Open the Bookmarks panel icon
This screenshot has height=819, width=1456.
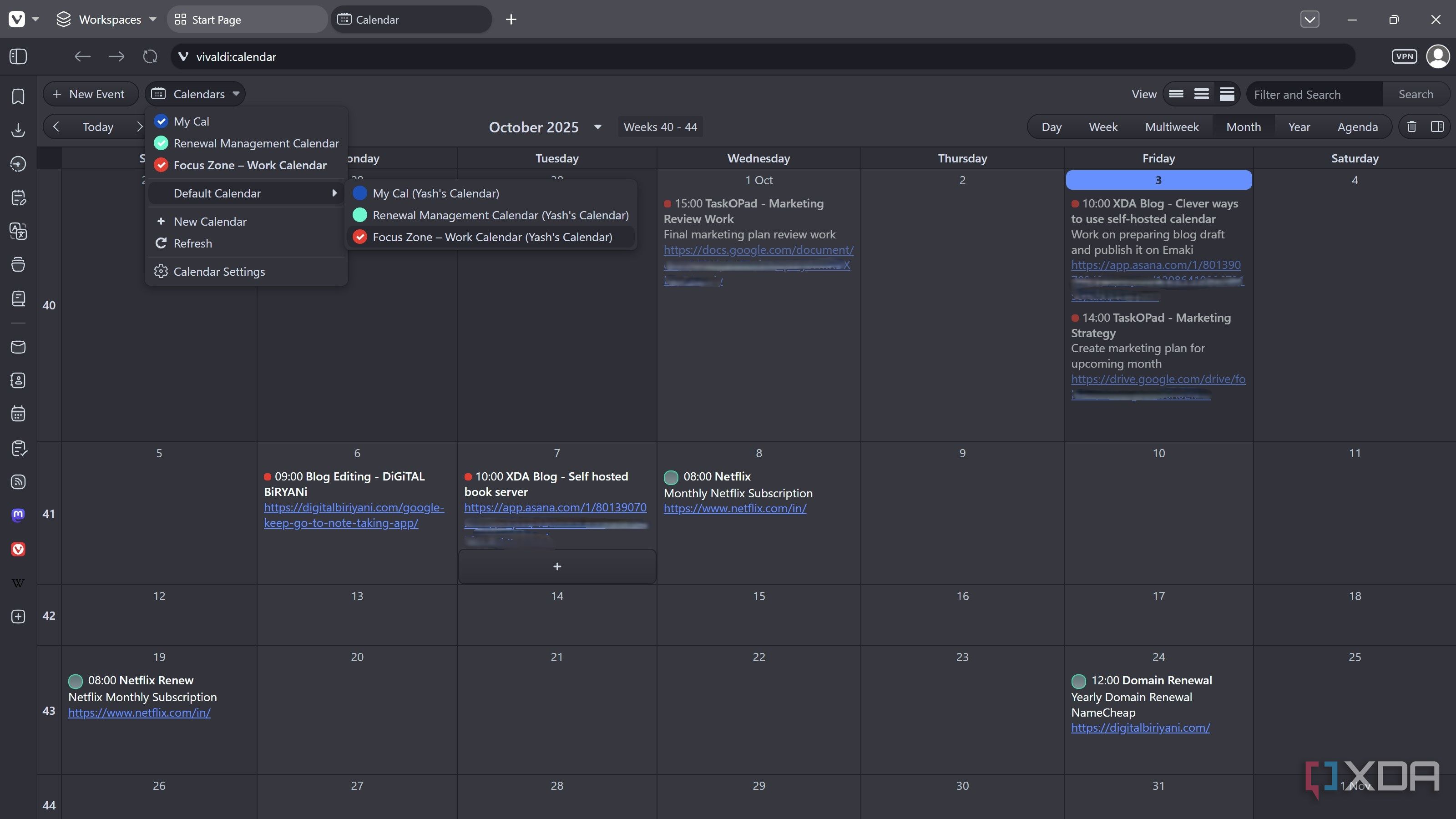[18, 96]
